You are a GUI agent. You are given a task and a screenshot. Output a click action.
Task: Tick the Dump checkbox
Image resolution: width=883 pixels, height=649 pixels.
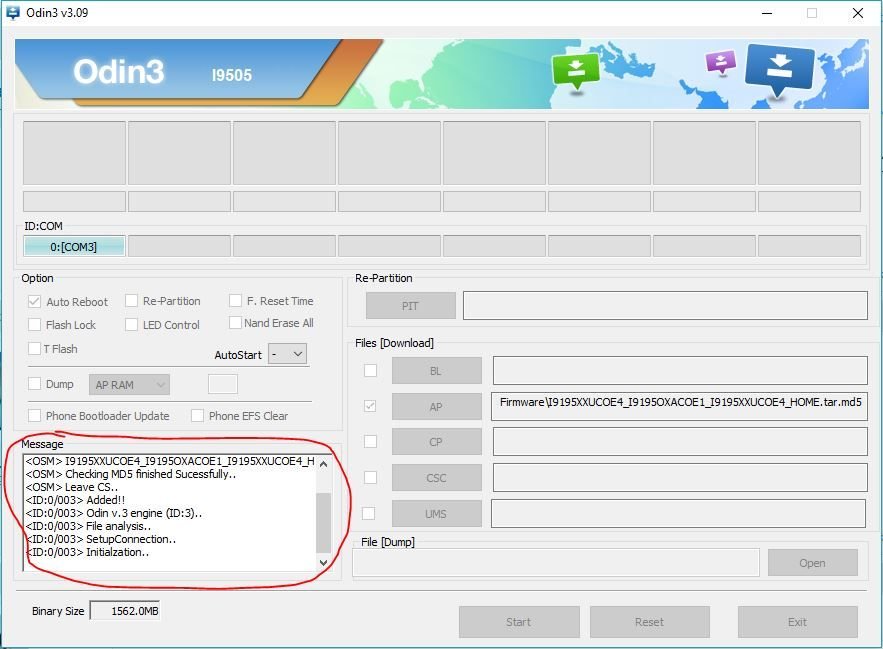[34, 384]
